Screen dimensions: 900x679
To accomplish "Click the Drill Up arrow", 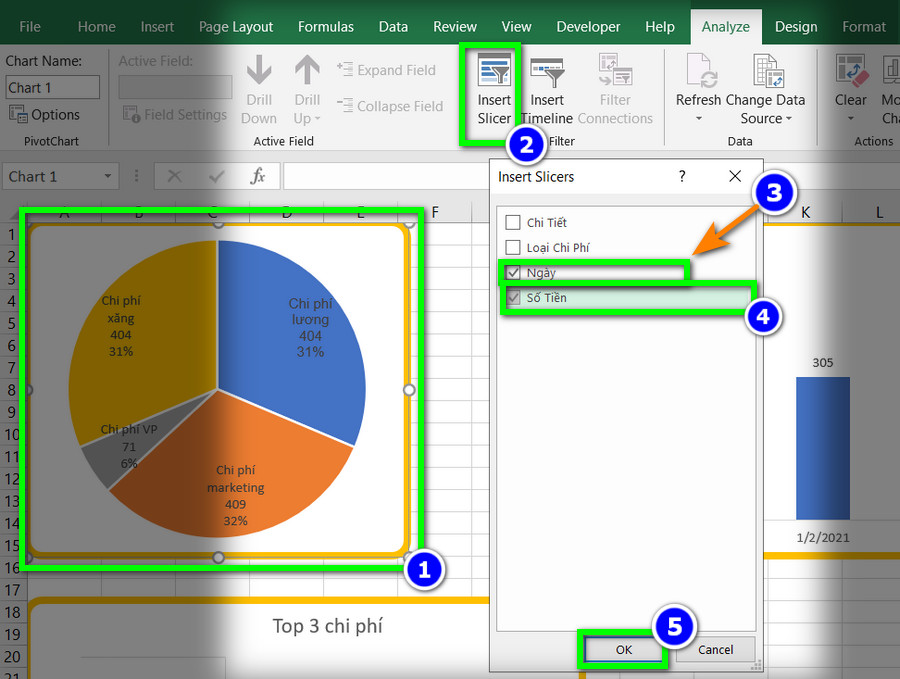I will point(307,70).
